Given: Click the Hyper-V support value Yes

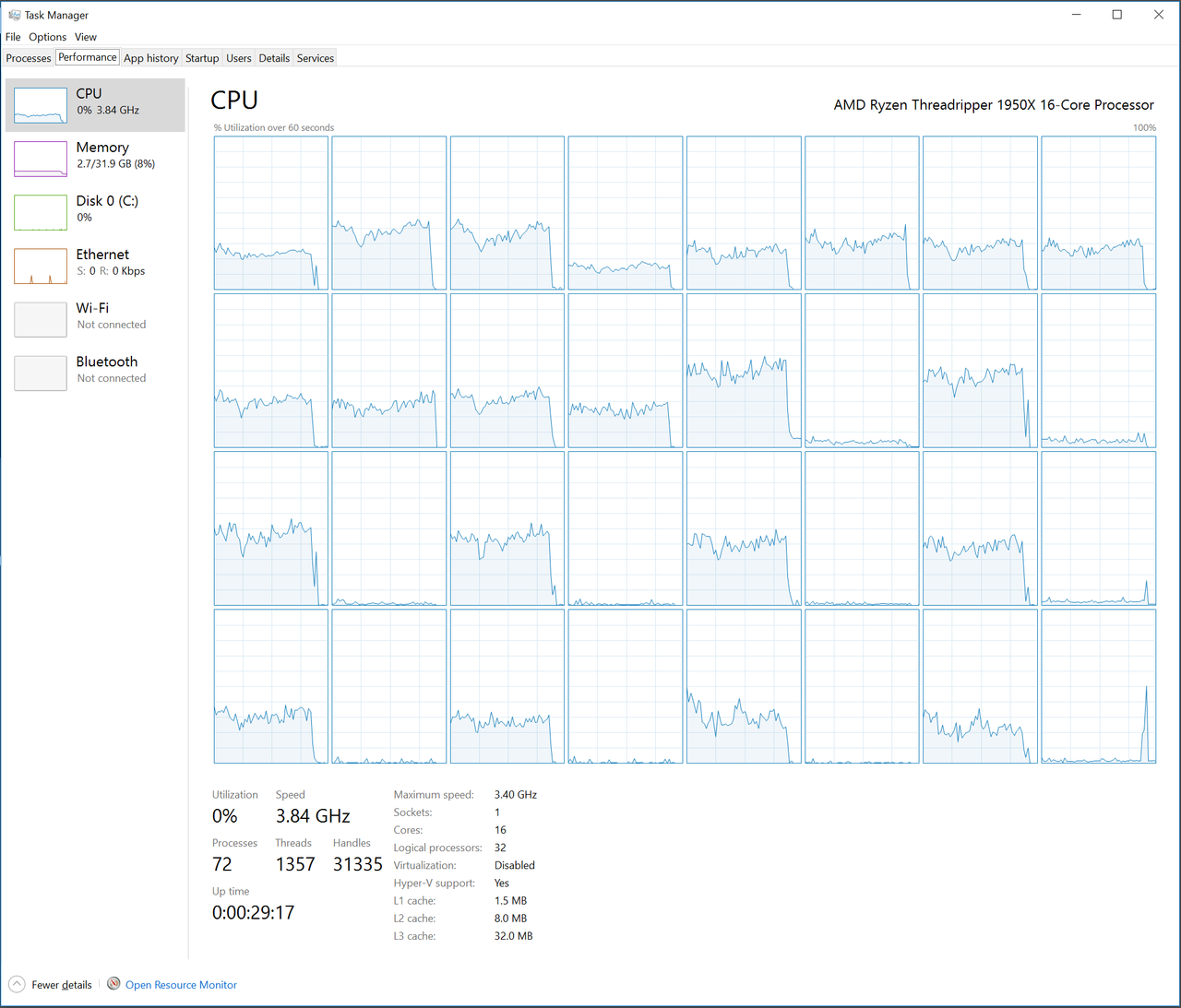Looking at the screenshot, I should tap(502, 883).
